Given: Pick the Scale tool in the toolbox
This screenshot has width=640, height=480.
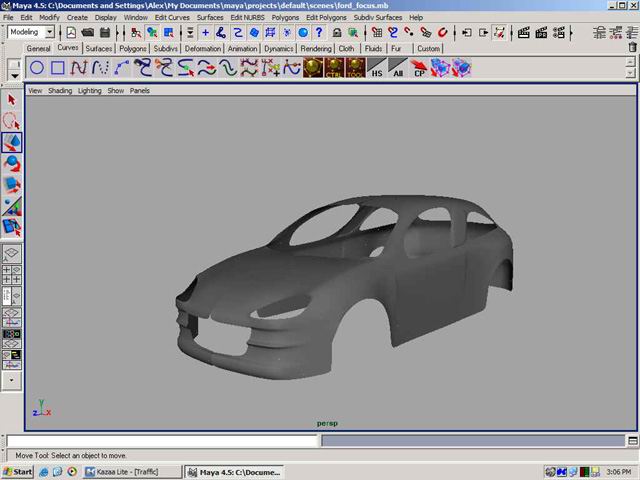Looking at the screenshot, I should 12,185.
